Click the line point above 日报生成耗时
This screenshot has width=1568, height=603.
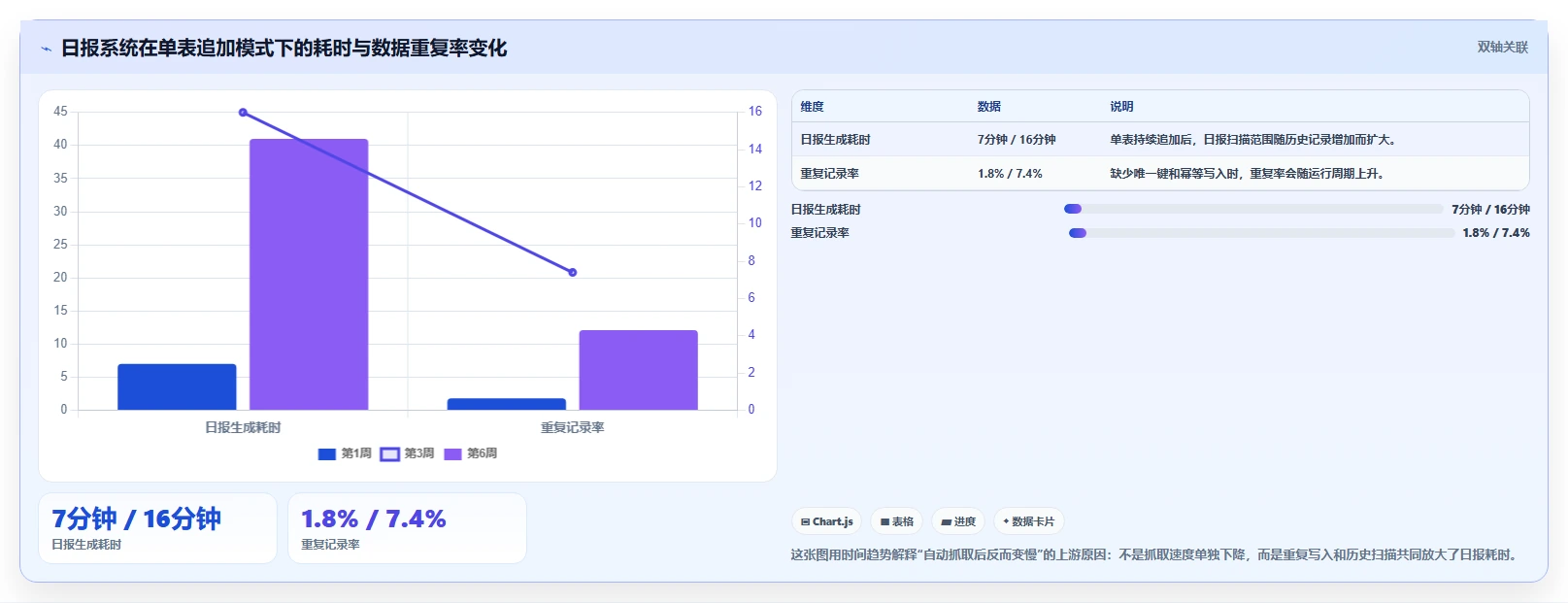point(243,113)
